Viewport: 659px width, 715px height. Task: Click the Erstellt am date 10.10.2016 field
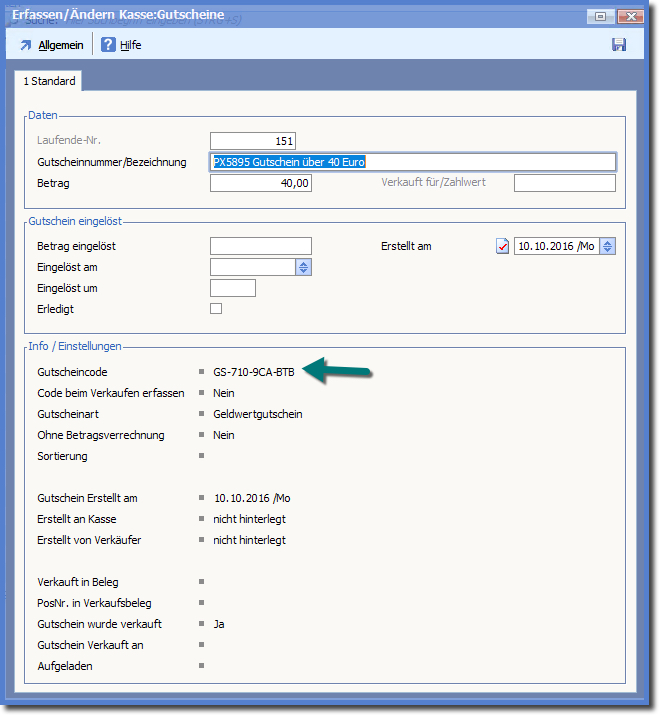(556, 246)
